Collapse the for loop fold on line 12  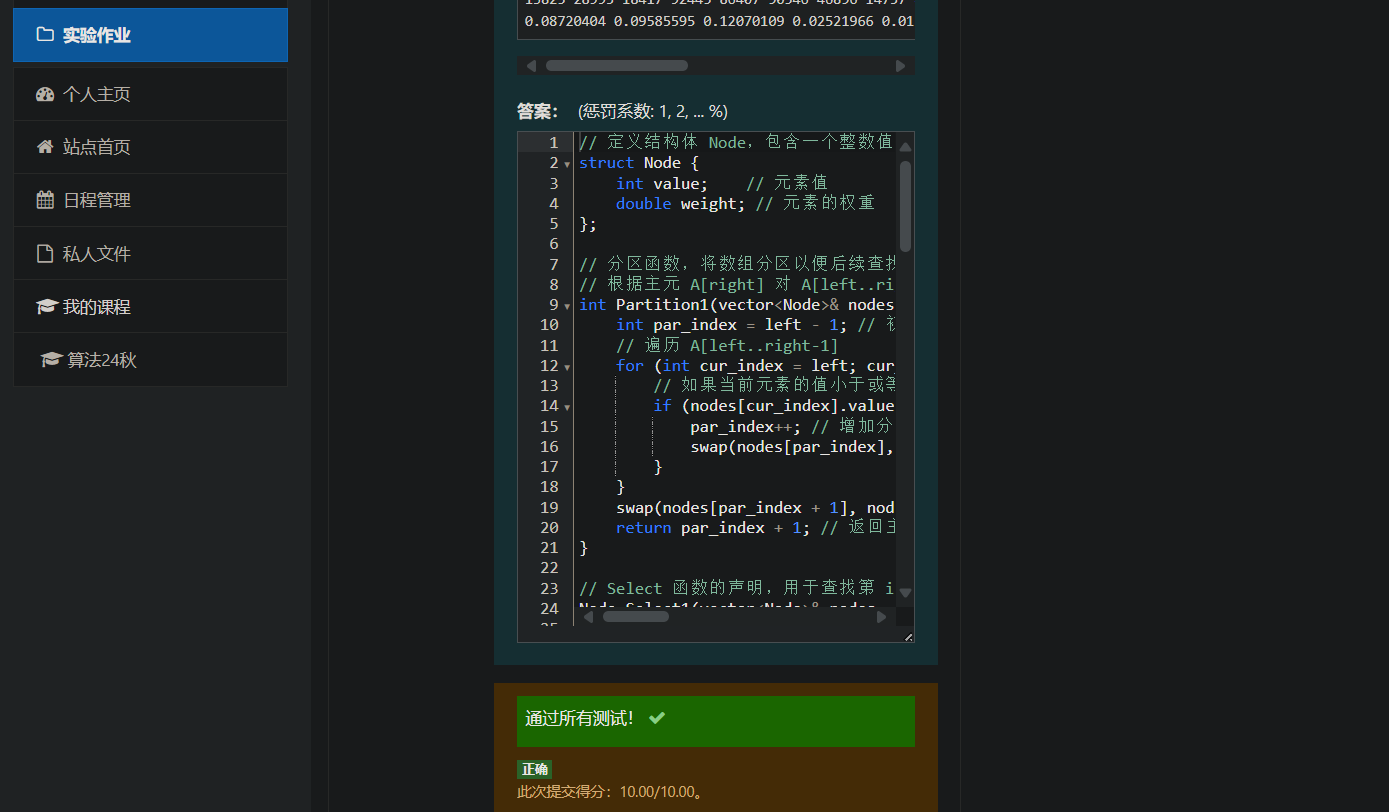point(567,367)
